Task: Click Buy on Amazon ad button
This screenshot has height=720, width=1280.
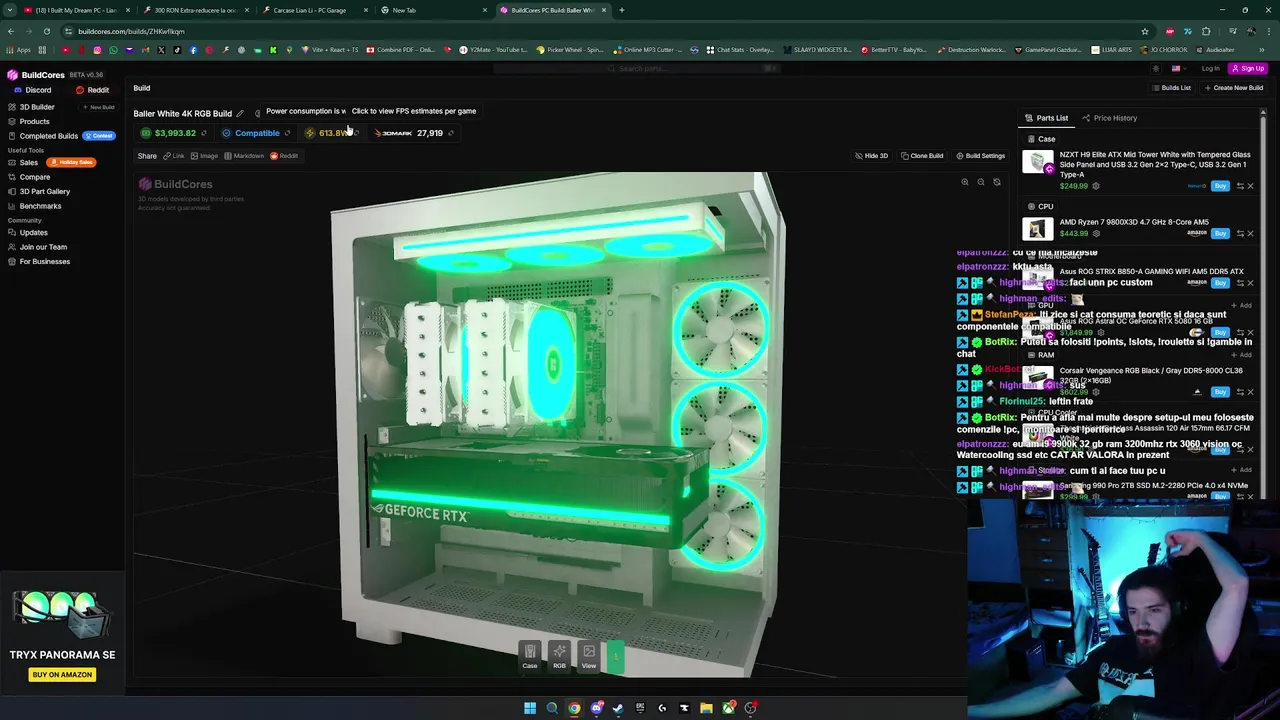Action: click(x=62, y=675)
